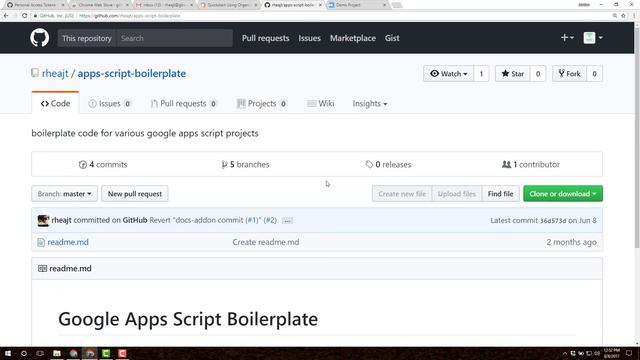This screenshot has width=640, height=360.
Task: Open the Revert docs-addon commit message link
Action: [196, 220]
